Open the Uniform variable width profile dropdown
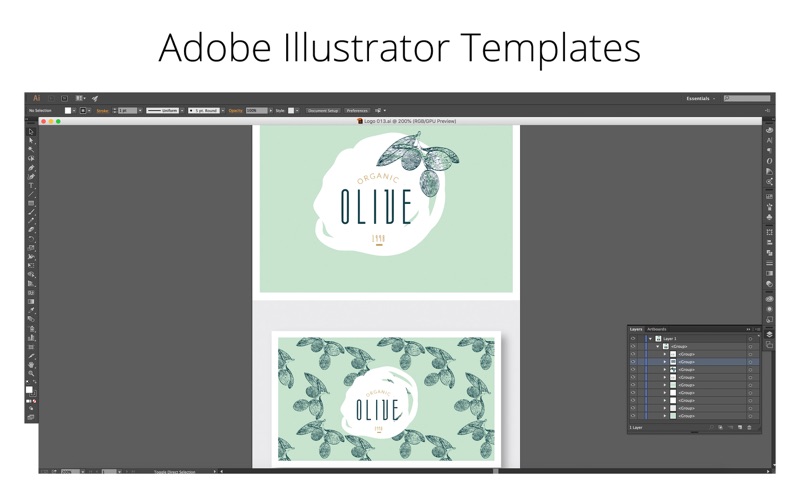This screenshot has height=500, width=800. coord(182,110)
